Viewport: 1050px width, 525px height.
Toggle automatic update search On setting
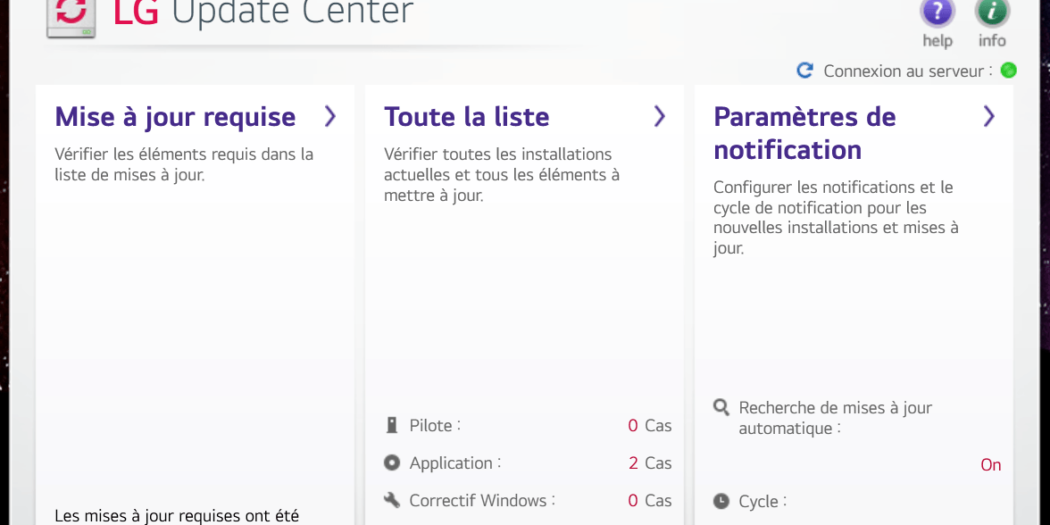(990, 465)
